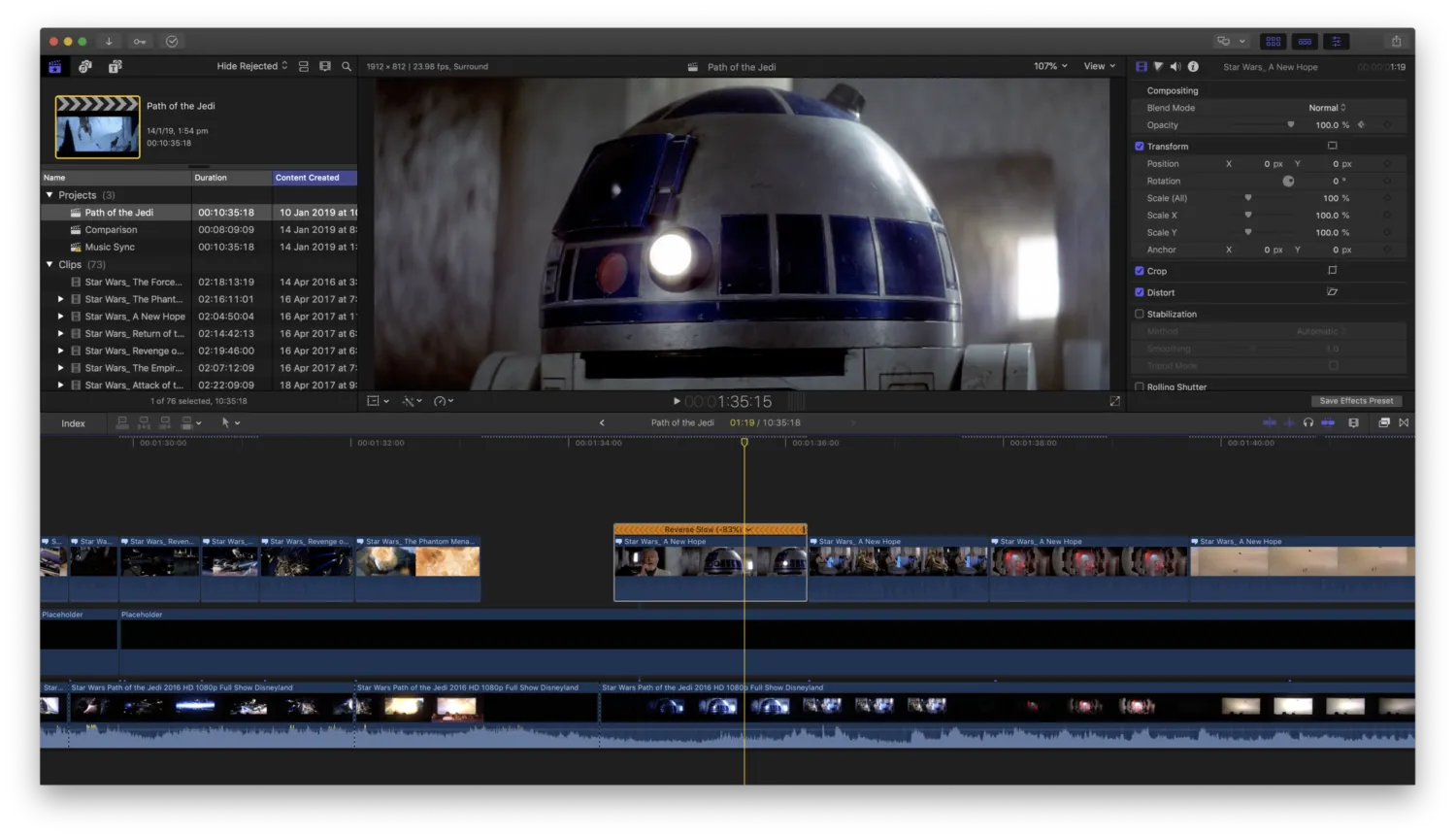The height and width of the screenshot is (837, 1456).
Task: Connect clip to primary storyline icon
Action: click(x=122, y=423)
